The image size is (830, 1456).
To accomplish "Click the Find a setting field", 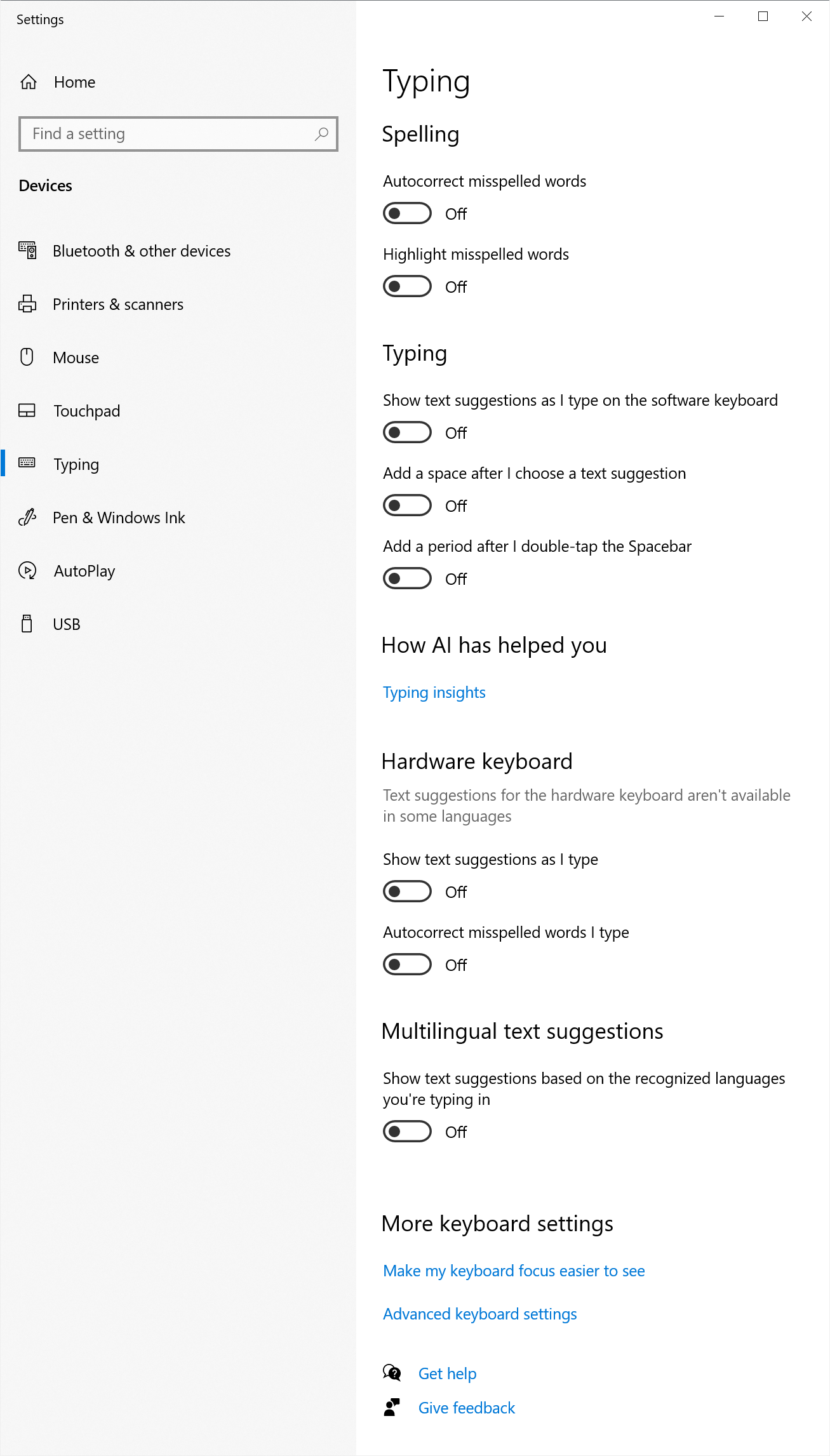I will click(x=178, y=134).
